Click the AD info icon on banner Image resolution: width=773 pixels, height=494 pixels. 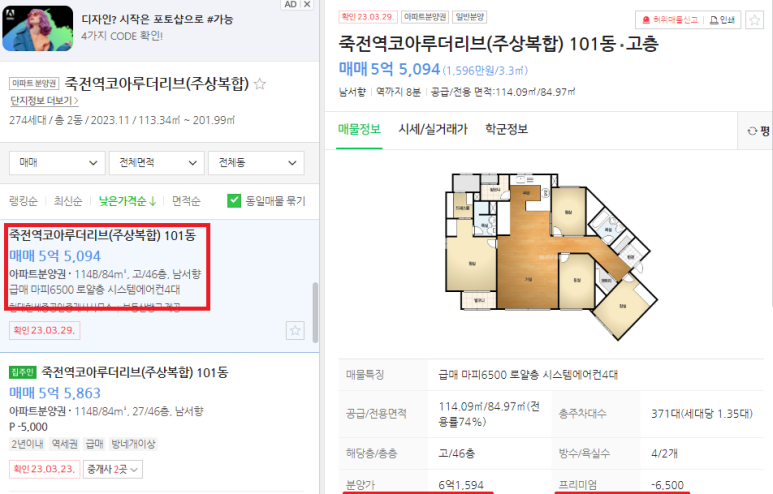[x=290, y=4]
